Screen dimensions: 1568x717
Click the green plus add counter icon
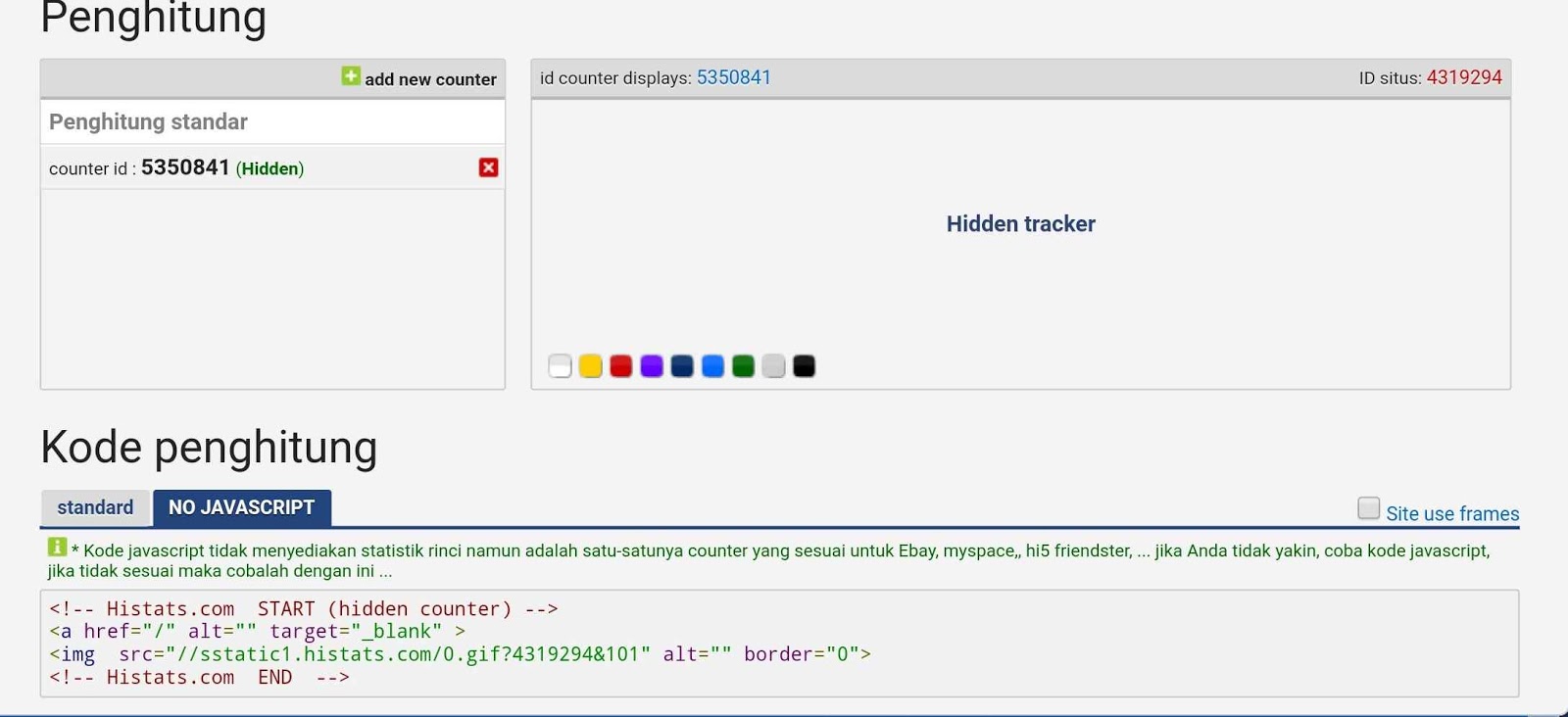point(351,76)
